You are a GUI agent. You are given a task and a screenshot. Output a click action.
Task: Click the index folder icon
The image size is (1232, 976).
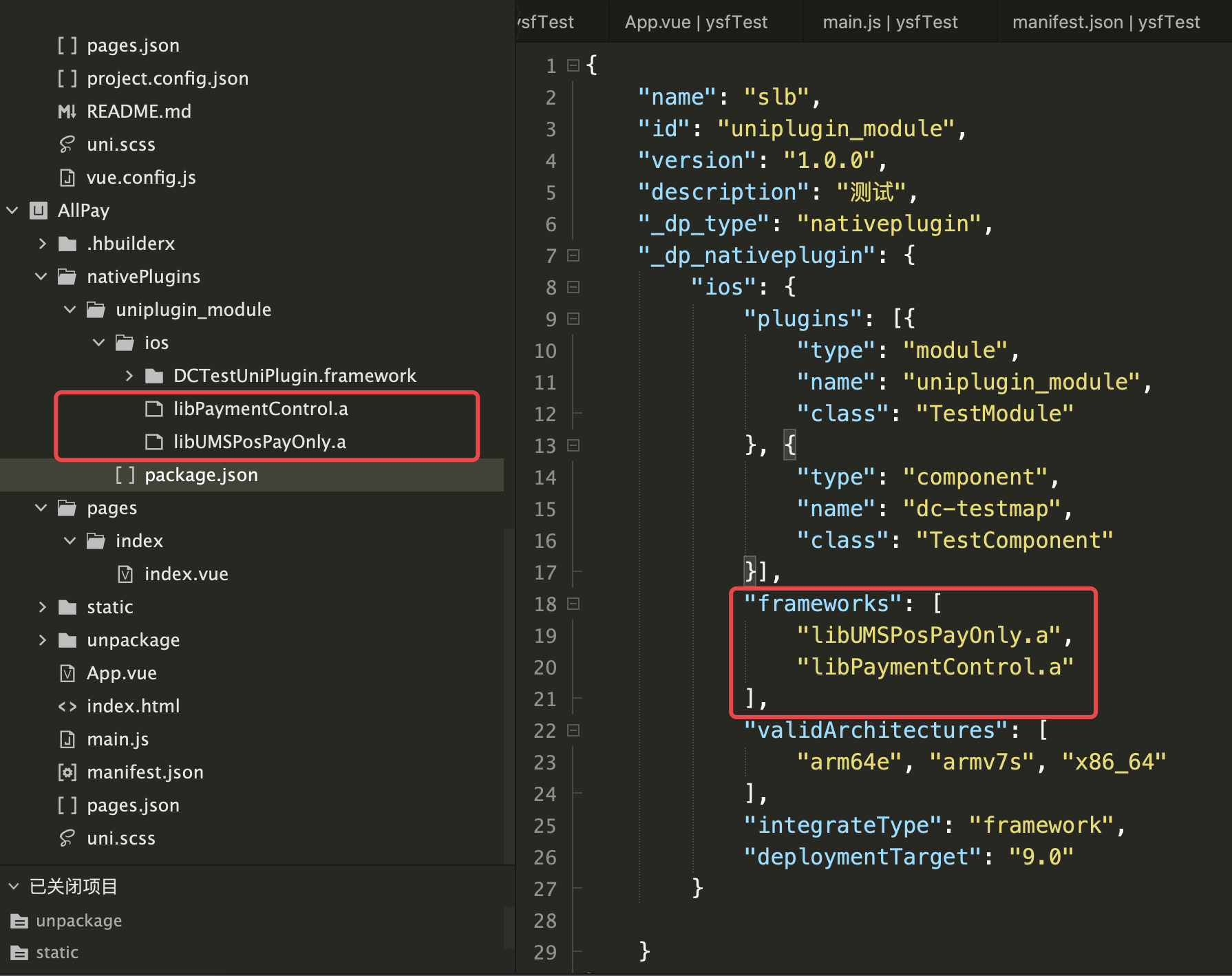pyautogui.click(x=96, y=541)
